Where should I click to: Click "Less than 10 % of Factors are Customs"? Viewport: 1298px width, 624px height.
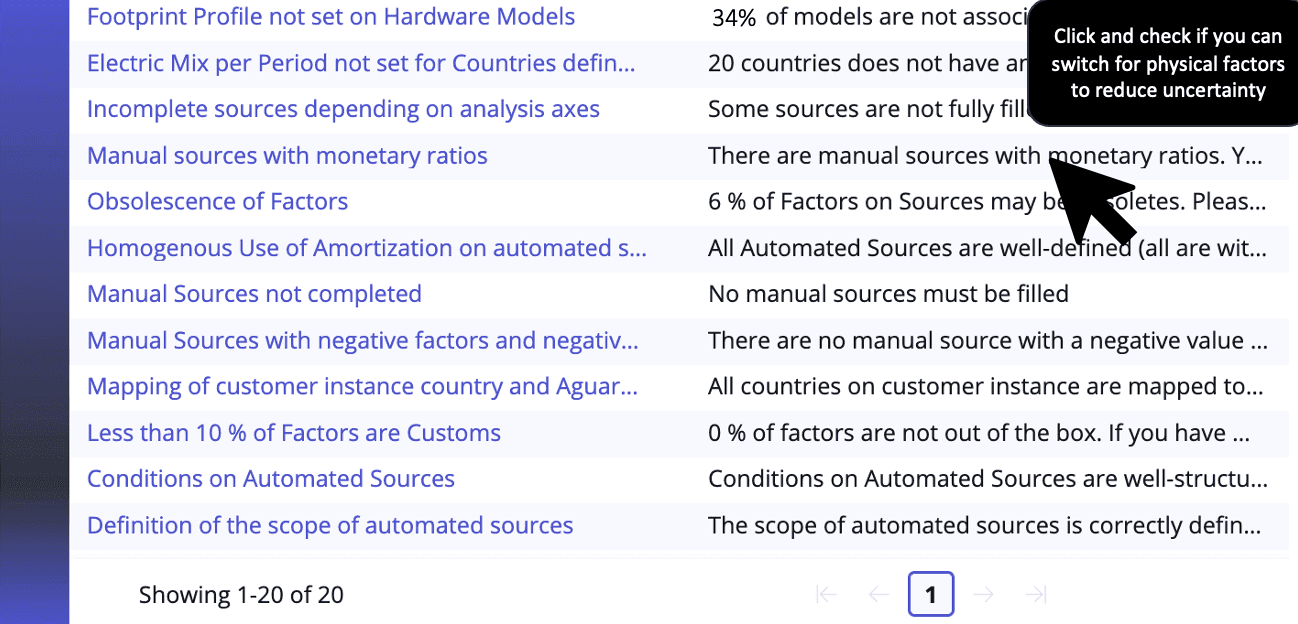point(294,432)
